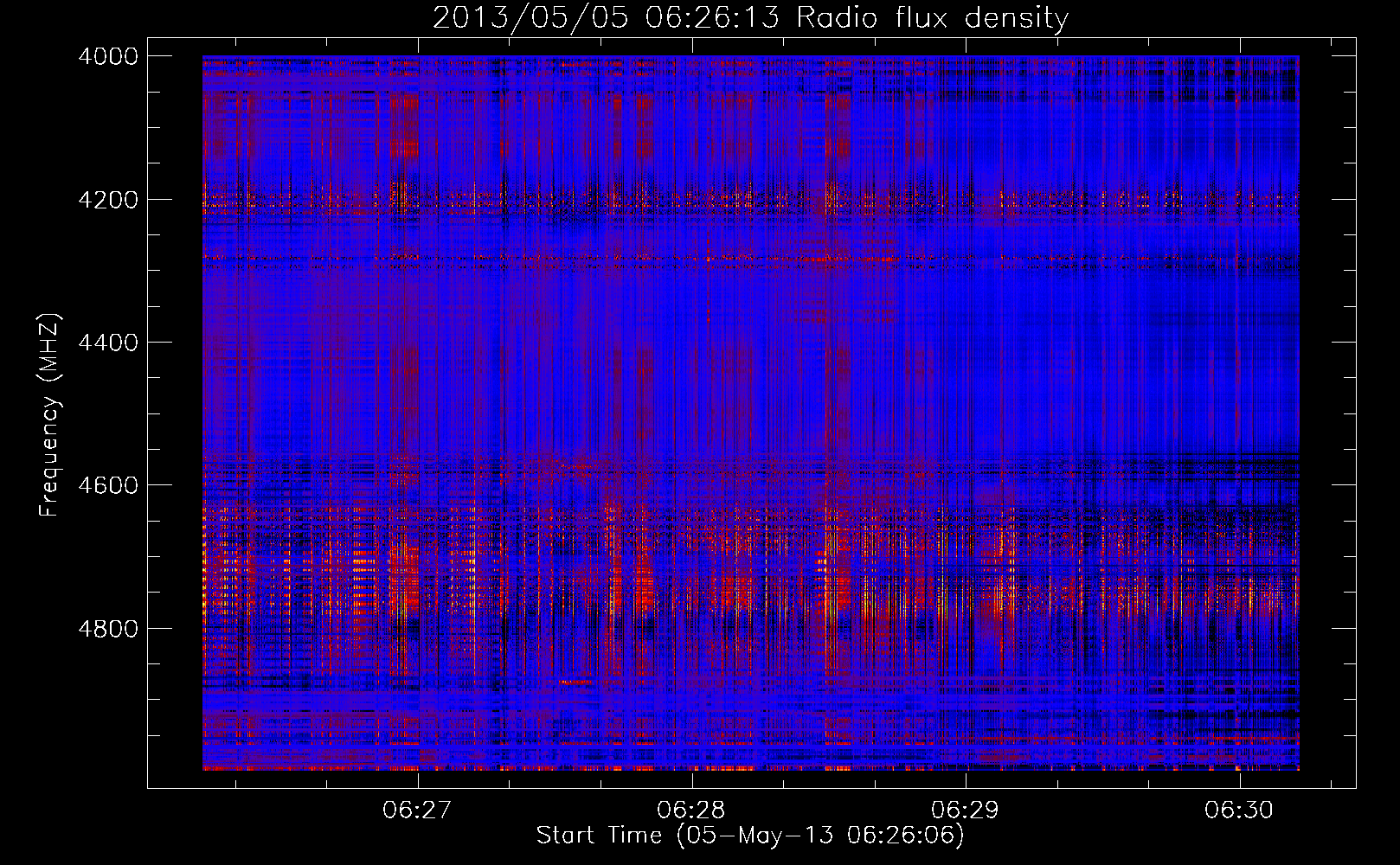Click the 4800 frequency tick label
Image resolution: width=1400 pixels, height=865 pixels.
coord(107,629)
